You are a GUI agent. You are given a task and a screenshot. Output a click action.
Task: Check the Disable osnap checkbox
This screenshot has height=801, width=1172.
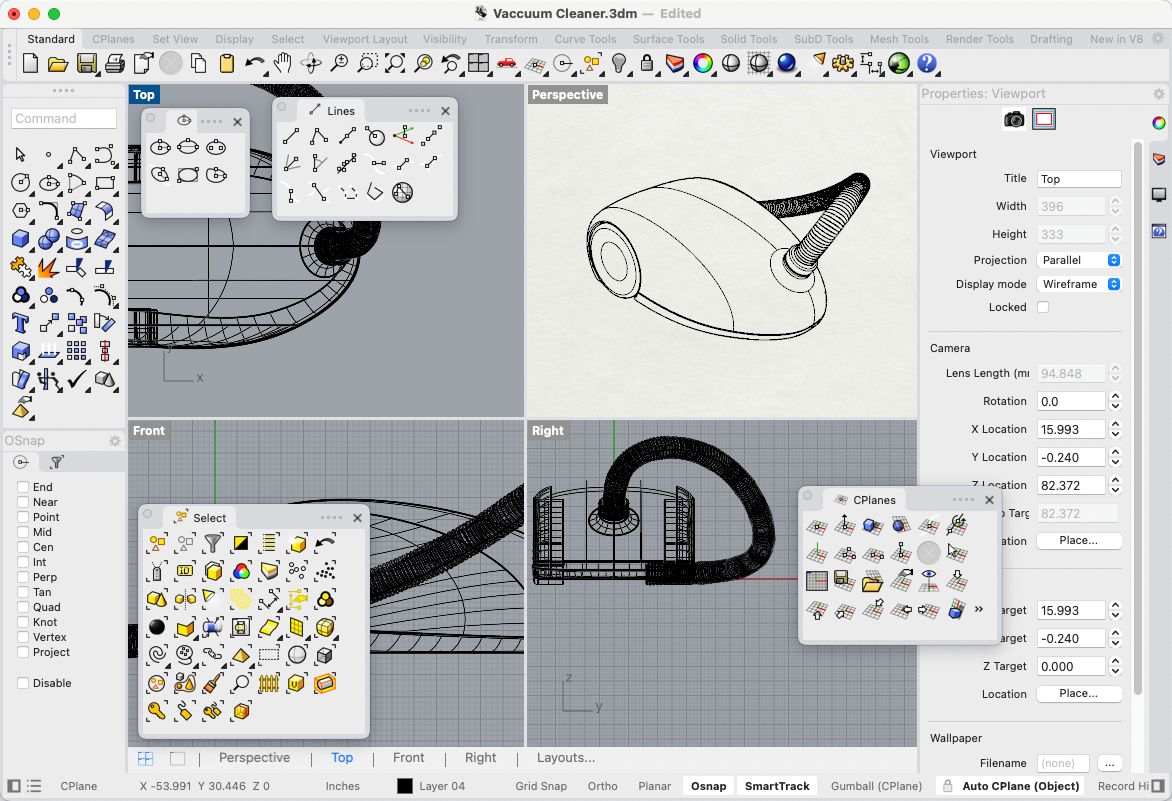click(23, 683)
